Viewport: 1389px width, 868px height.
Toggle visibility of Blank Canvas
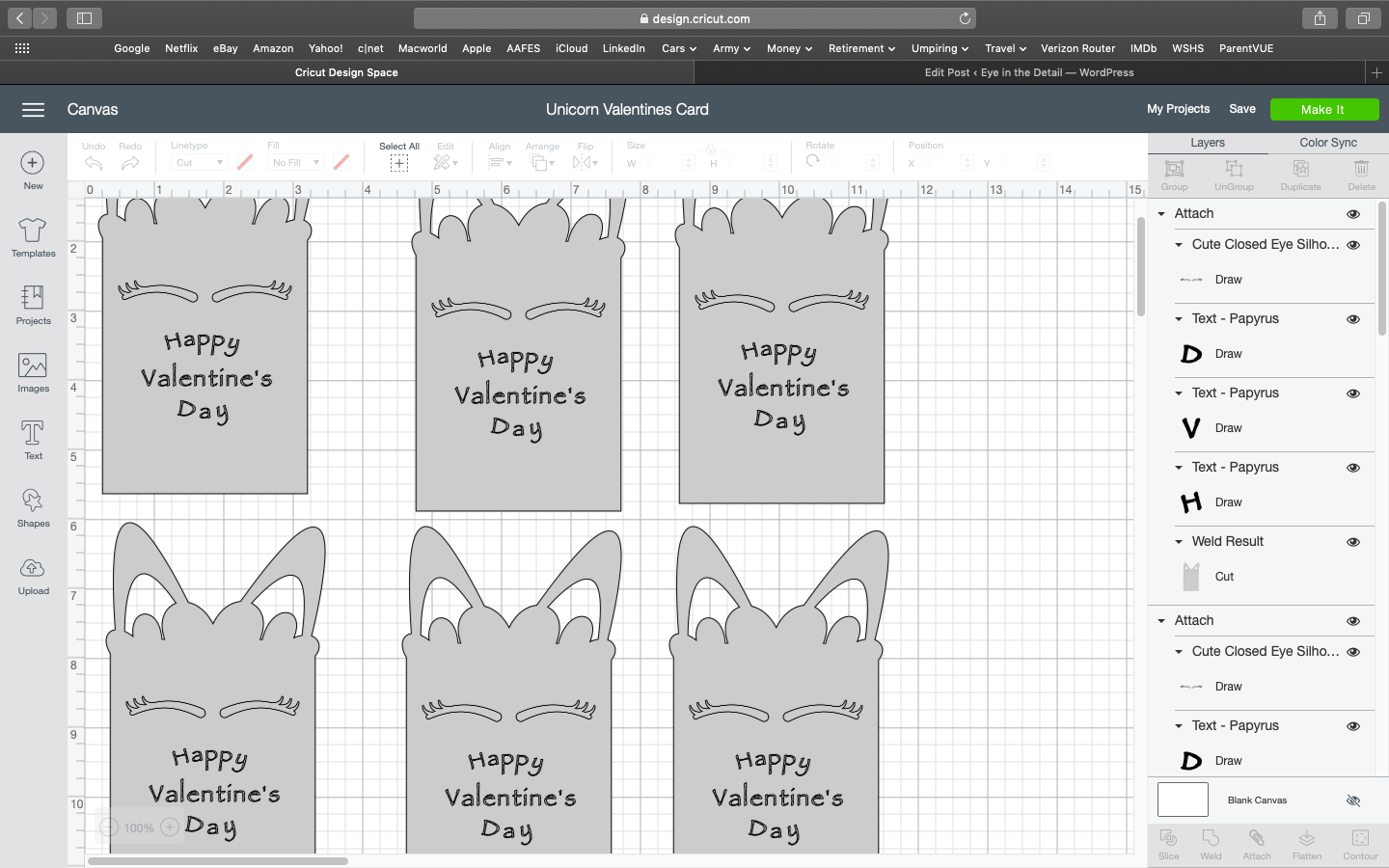[x=1353, y=800]
